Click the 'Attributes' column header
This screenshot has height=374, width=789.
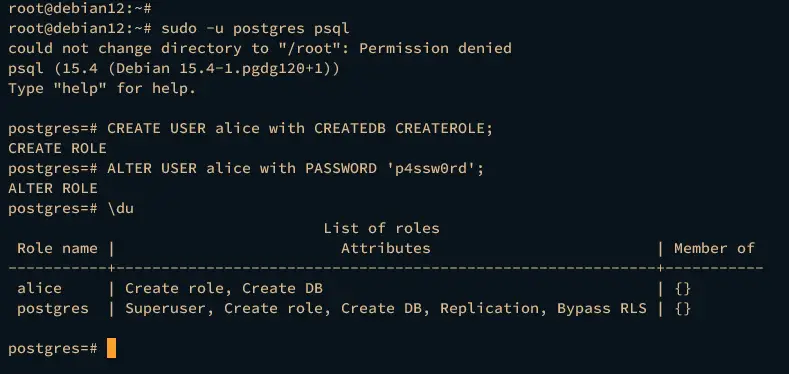[386, 248]
